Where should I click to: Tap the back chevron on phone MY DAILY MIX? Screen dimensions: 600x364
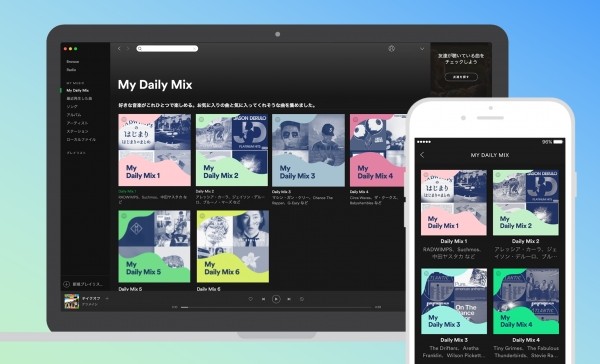[x=422, y=155]
